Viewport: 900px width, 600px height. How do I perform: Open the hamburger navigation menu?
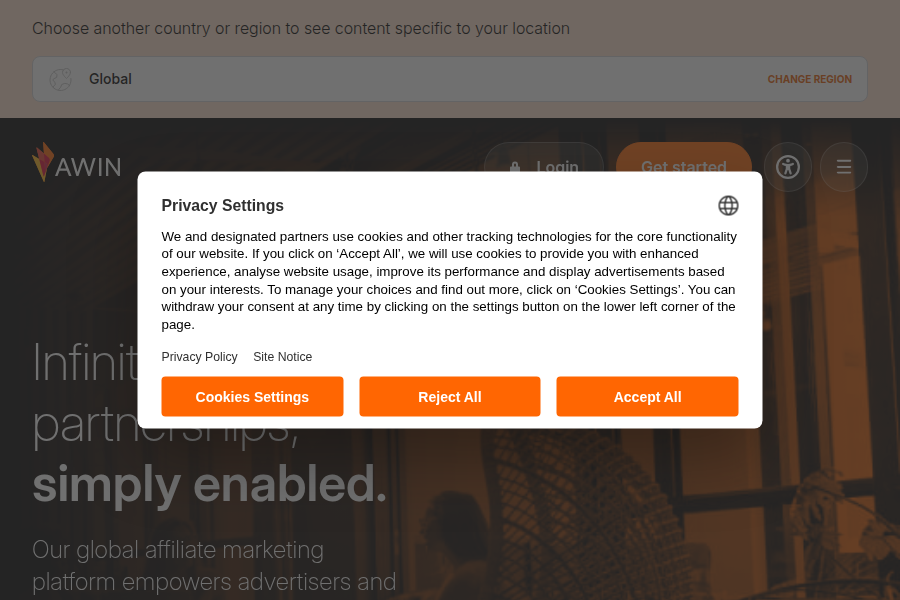[844, 167]
